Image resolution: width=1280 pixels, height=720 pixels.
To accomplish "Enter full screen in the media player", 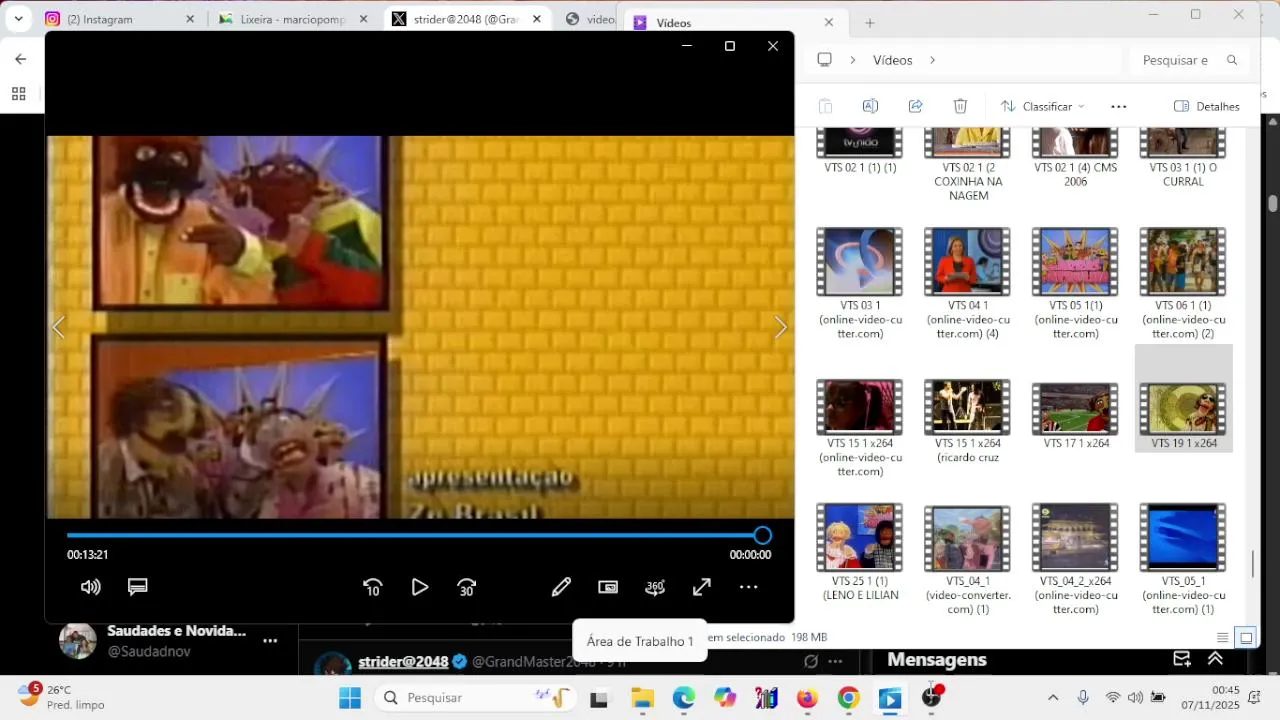I will pos(702,587).
